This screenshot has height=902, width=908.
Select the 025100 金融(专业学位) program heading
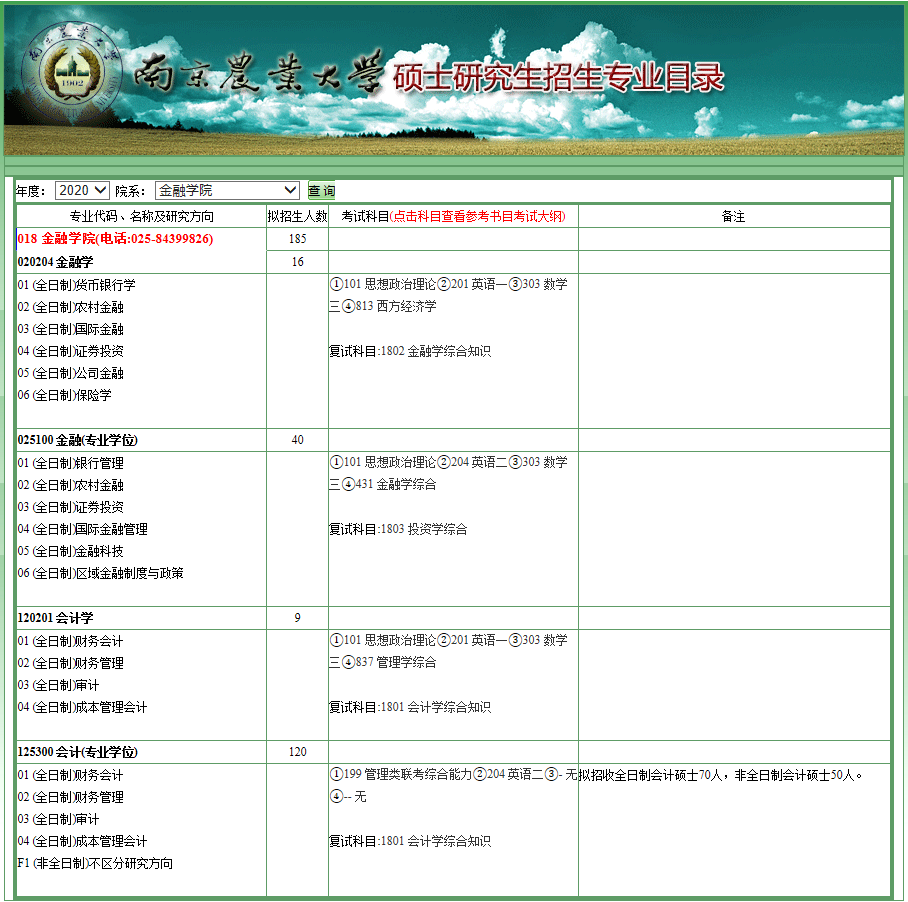78,440
